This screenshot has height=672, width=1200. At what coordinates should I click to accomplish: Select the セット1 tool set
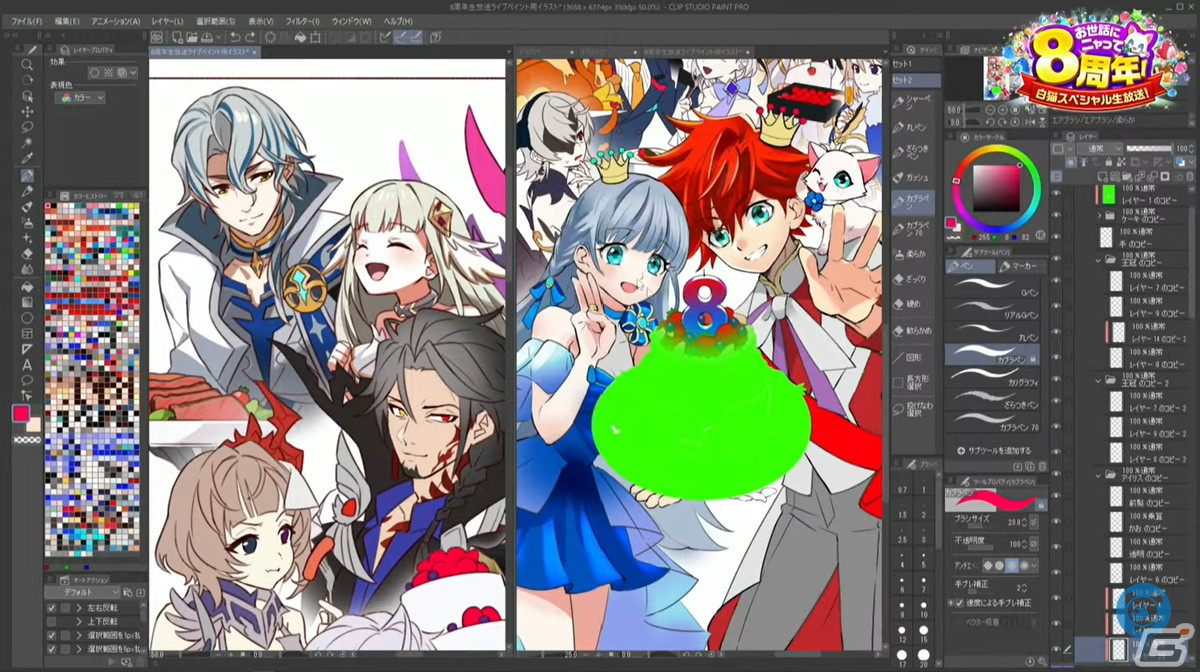pos(903,64)
